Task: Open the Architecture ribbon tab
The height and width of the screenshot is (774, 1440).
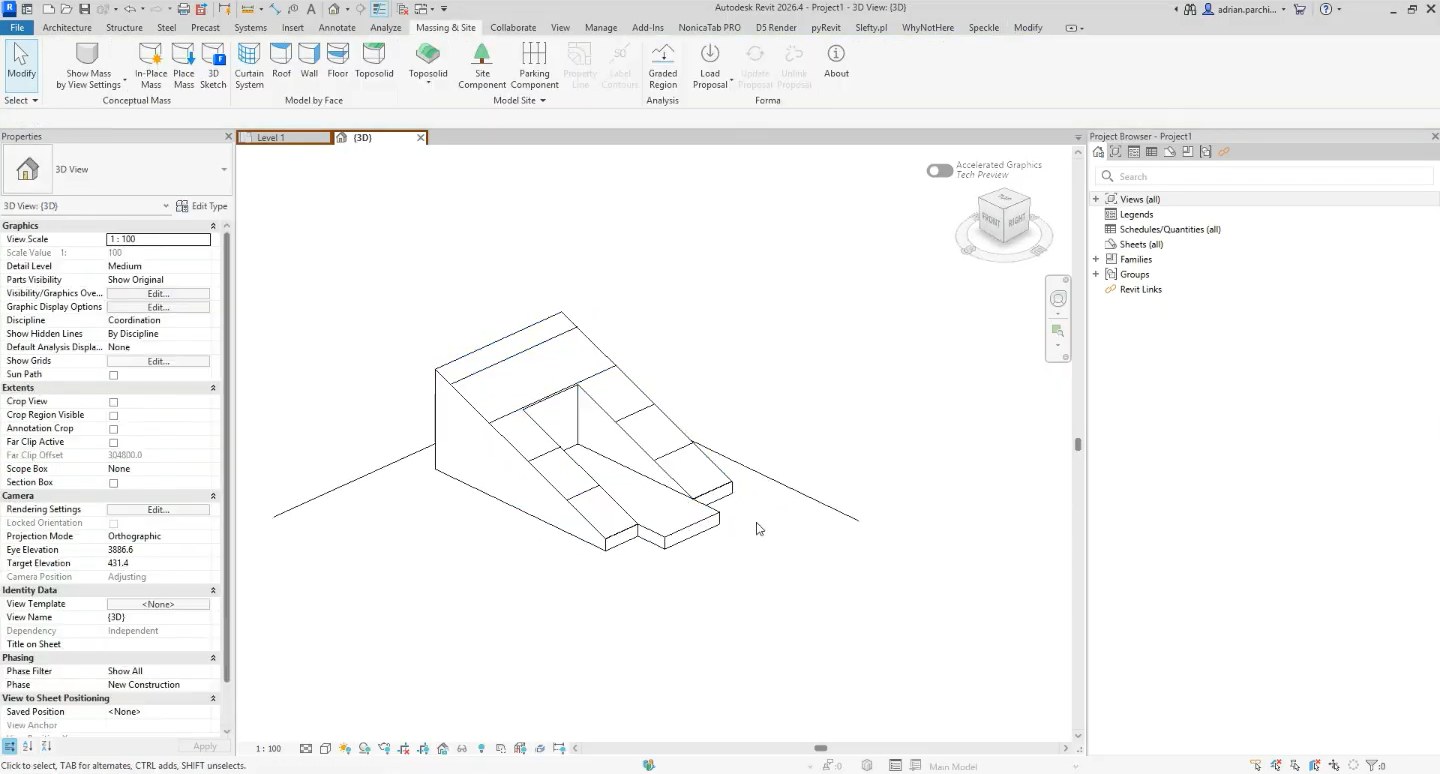Action: 67,28
